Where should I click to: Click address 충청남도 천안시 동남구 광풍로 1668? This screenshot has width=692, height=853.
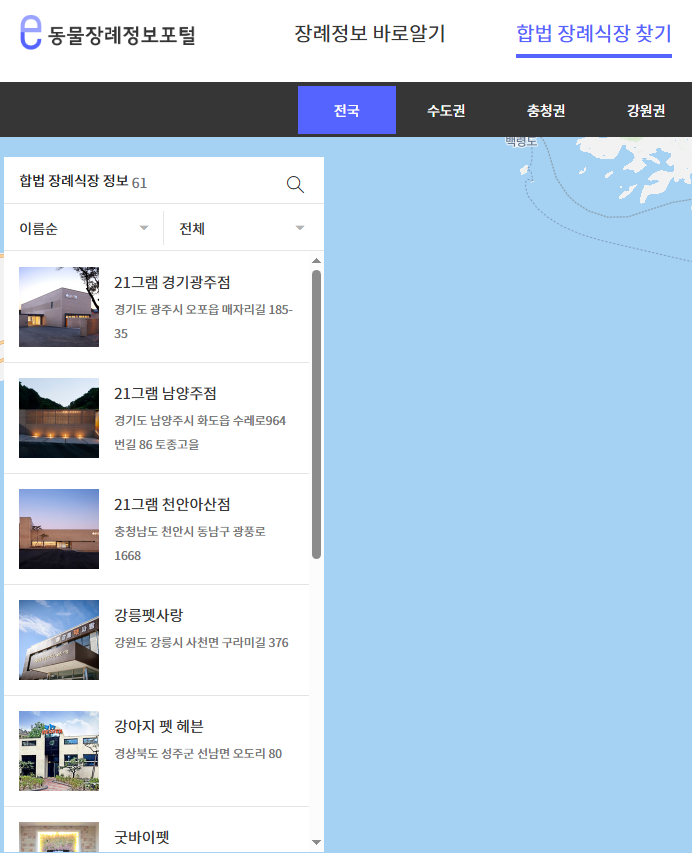[x=190, y=543]
